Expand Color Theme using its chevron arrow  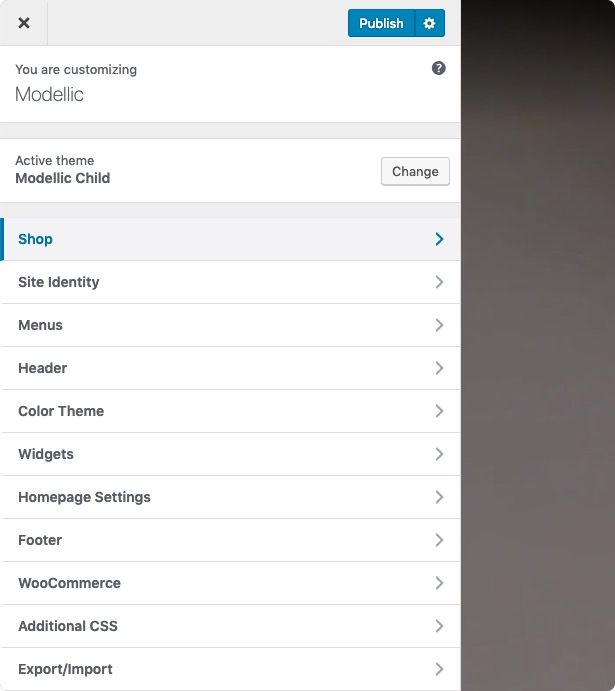coord(439,411)
